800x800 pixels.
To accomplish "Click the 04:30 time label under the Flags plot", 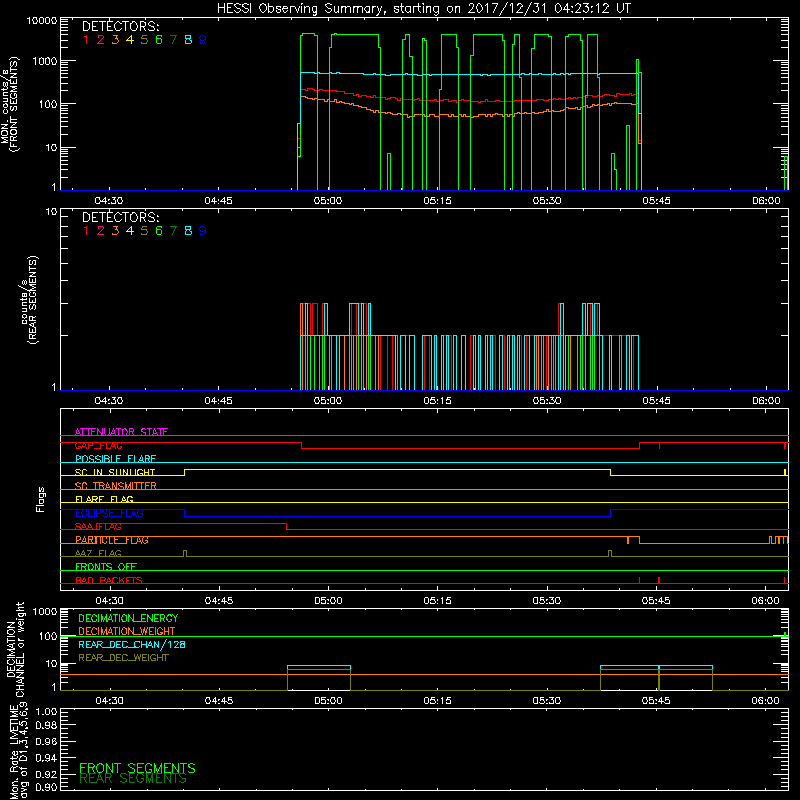I will click(x=109, y=601).
